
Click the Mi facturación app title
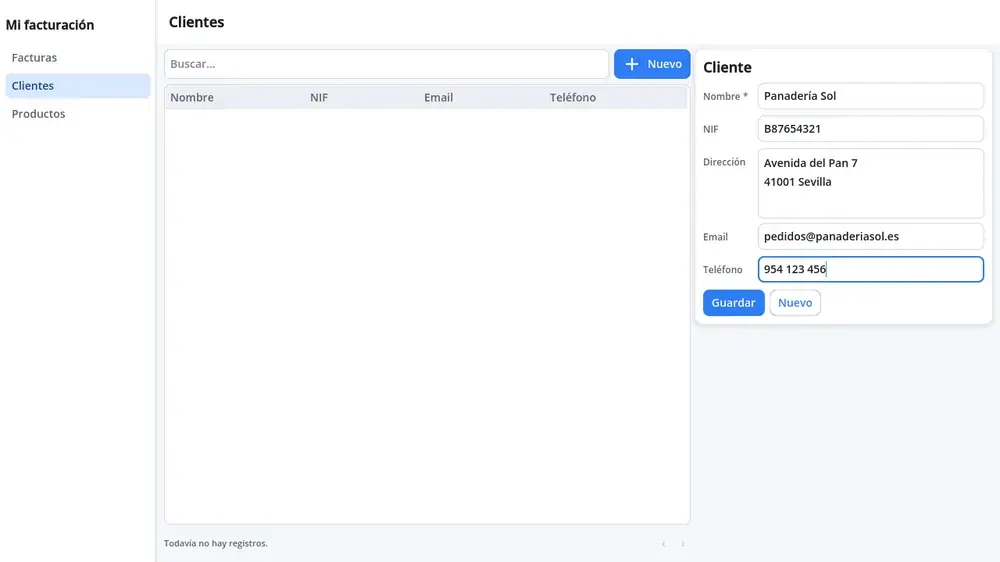tap(50, 25)
